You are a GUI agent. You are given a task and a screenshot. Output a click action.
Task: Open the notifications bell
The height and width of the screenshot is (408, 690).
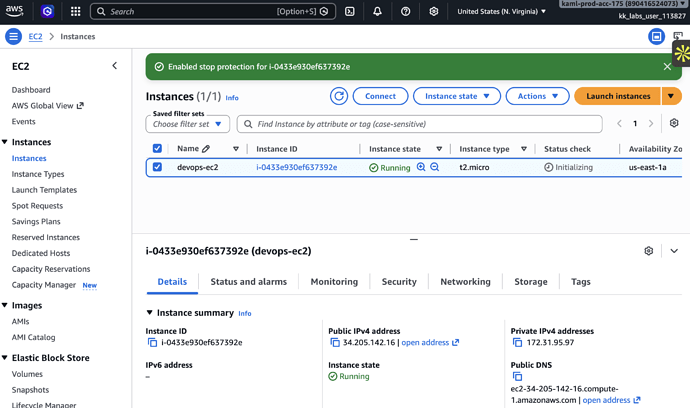click(378, 11)
